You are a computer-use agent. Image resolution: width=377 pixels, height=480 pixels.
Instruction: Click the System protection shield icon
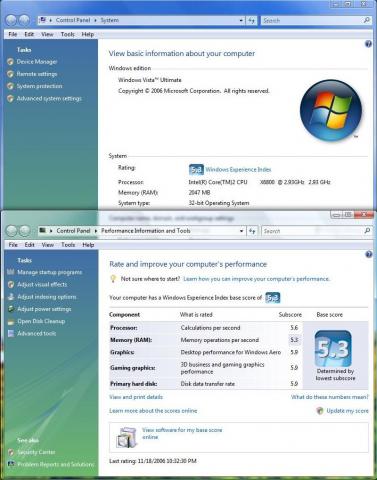(10, 86)
